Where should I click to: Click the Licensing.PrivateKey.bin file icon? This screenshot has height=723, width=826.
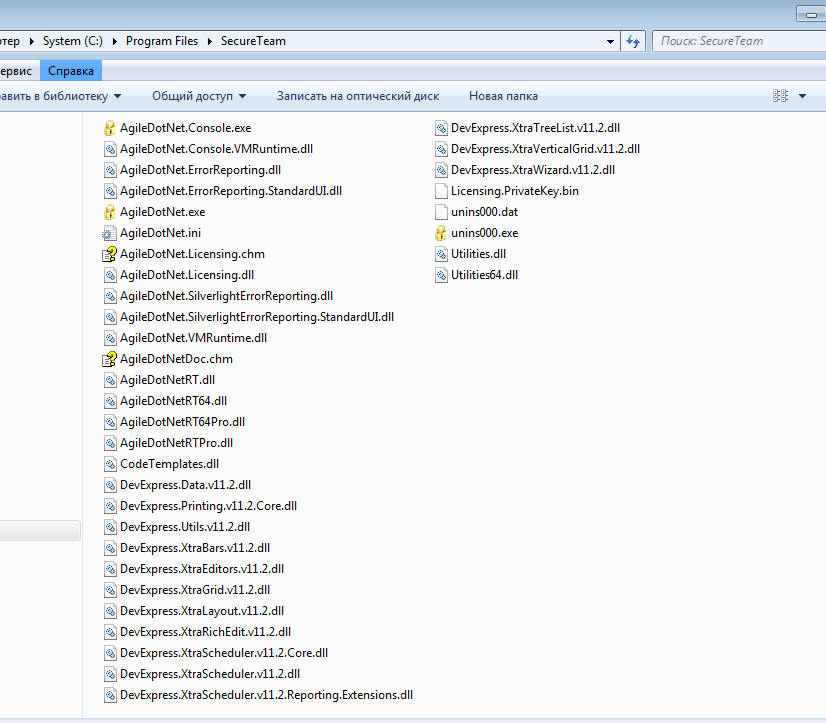441,191
